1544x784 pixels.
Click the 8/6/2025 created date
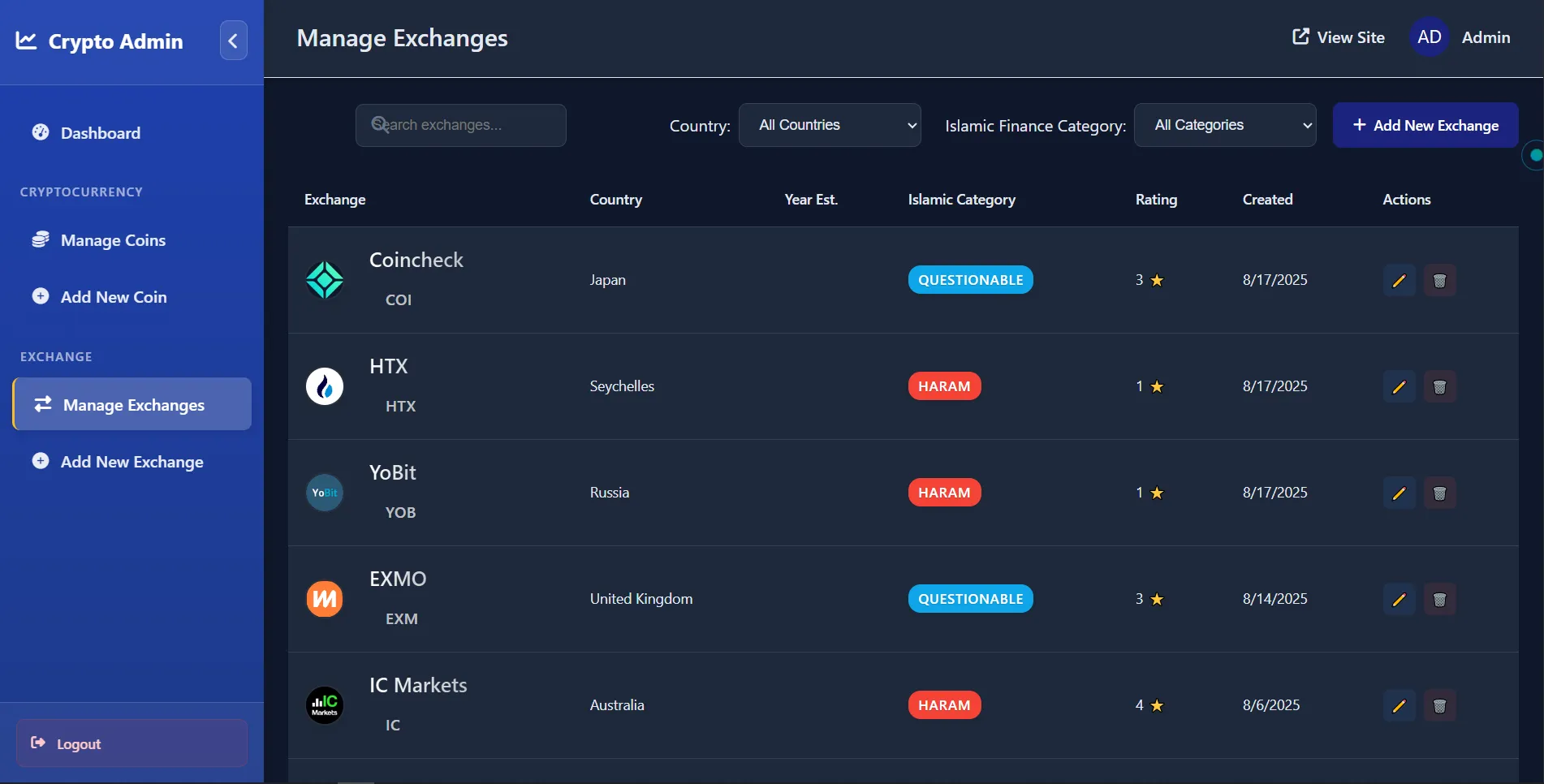tap(1271, 705)
